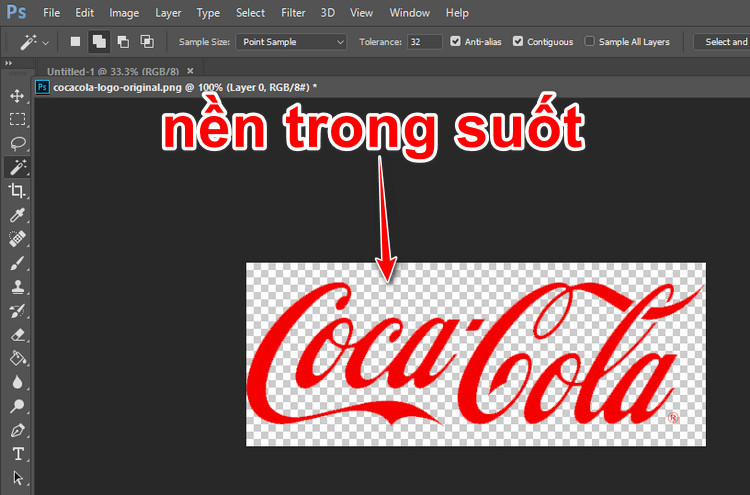Select the Clone Stamp tool
Viewport: 750px width, 495px height.
(x=17, y=286)
